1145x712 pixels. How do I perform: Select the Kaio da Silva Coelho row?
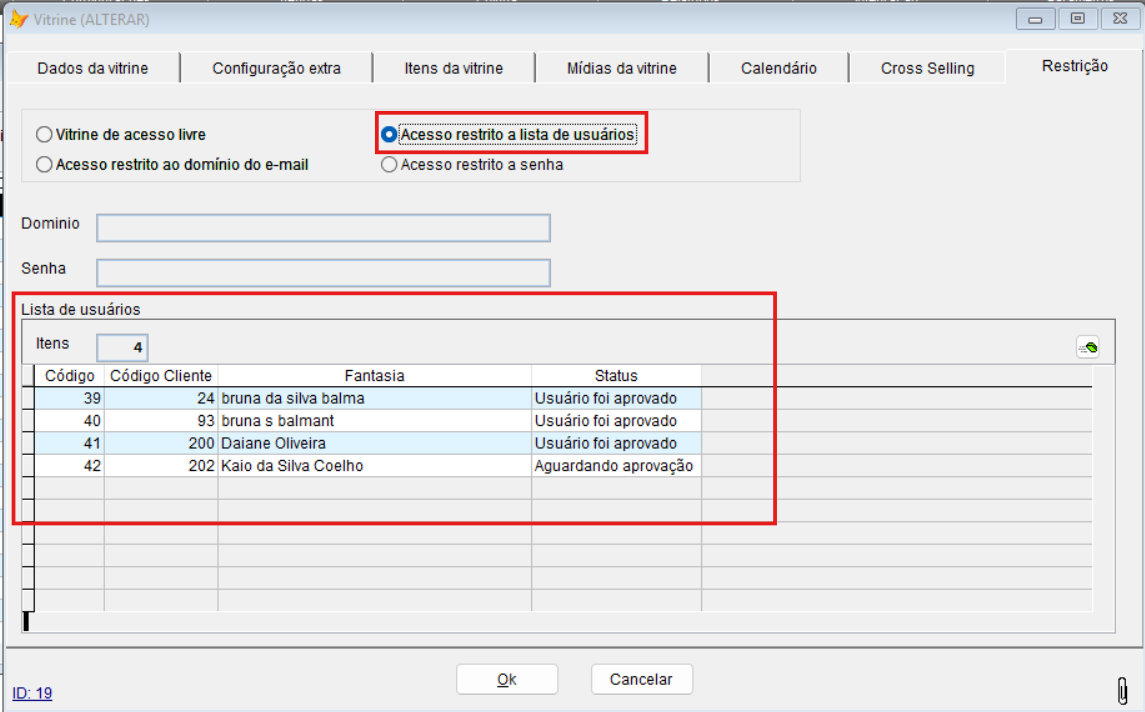pyautogui.click(x=292, y=466)
